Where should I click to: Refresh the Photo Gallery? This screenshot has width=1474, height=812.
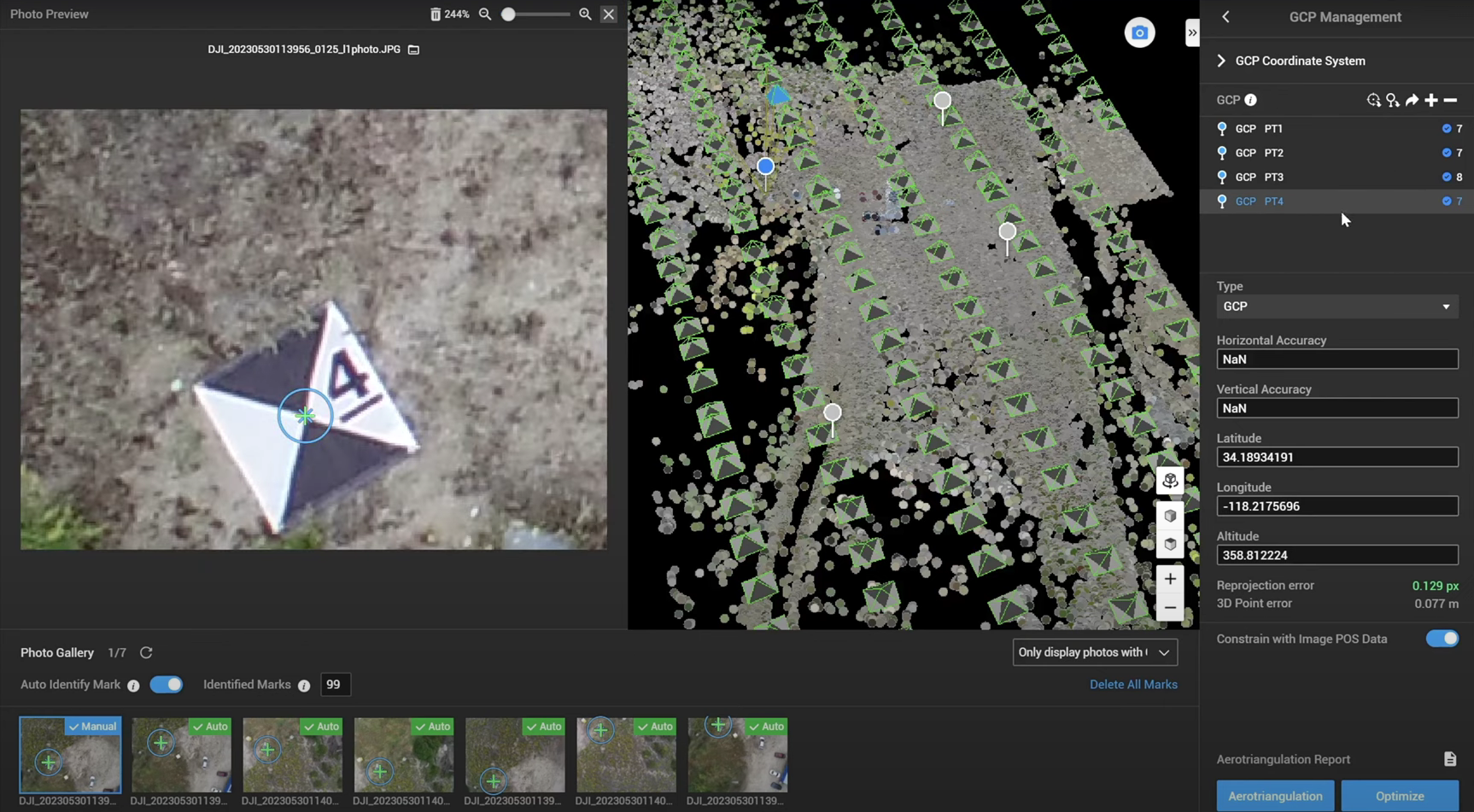(146, 653)
